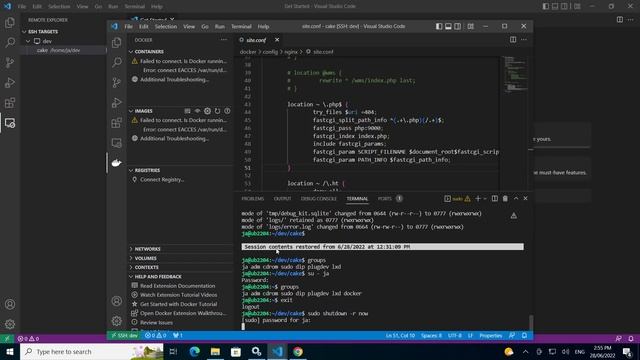Viewport: 640px width, 360px height.
Task: Click the terminal panel vertical scrollbar
Action: (531, 322)
